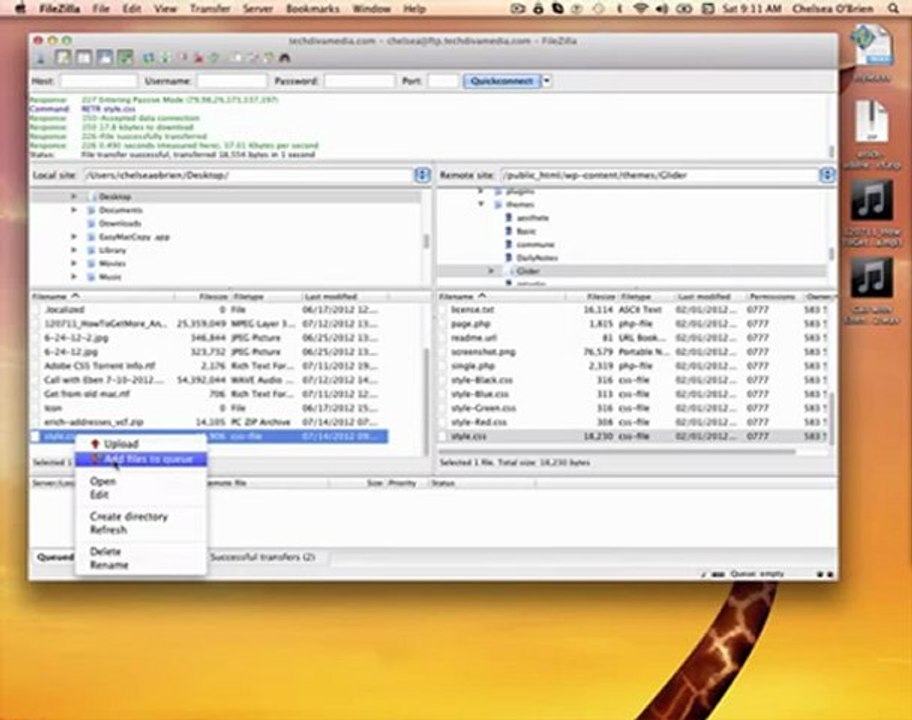Open the Site Manager toolbar icon

point(42,59)
